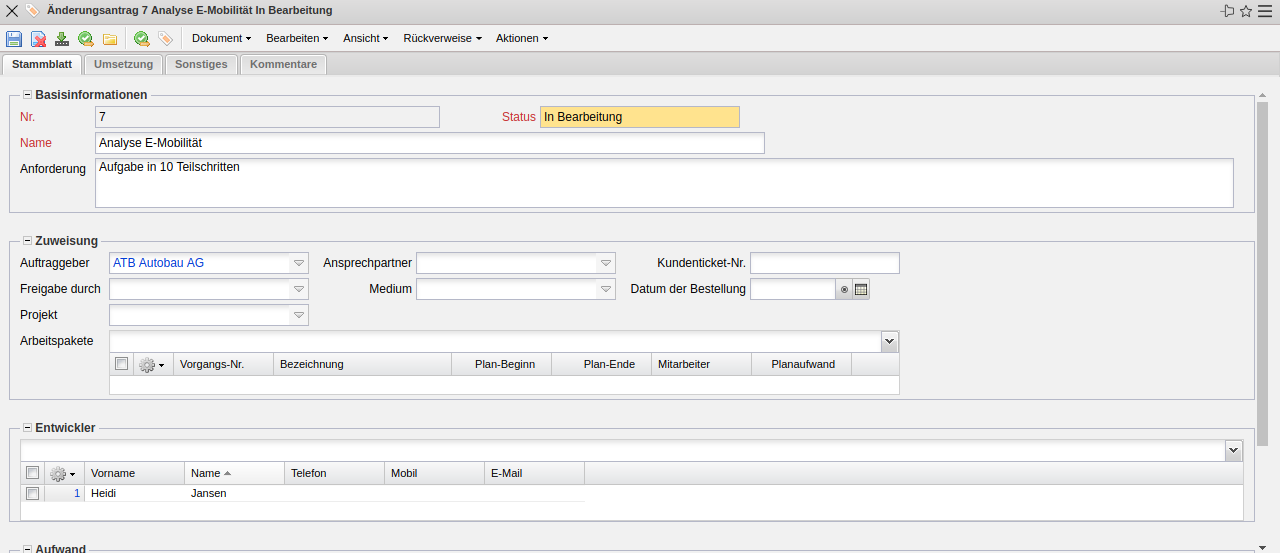Click the star favorite icon in title bar

[x=1246, y=11]
